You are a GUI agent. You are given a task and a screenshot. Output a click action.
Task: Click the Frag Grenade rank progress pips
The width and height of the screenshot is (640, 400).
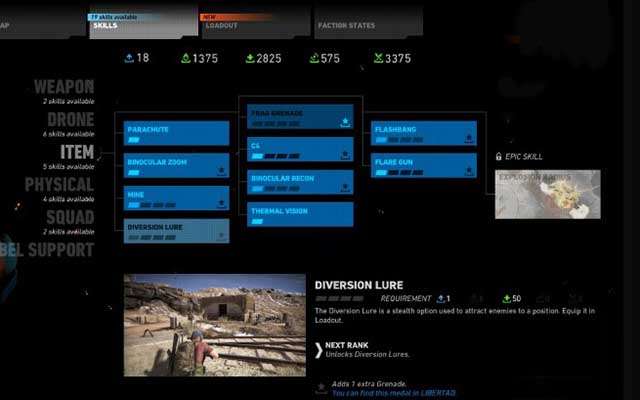276,123
